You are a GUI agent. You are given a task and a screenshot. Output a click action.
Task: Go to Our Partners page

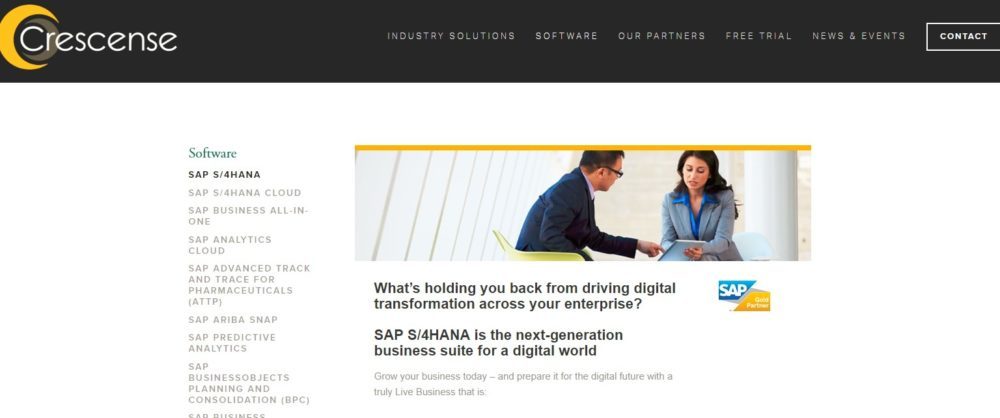661,36
